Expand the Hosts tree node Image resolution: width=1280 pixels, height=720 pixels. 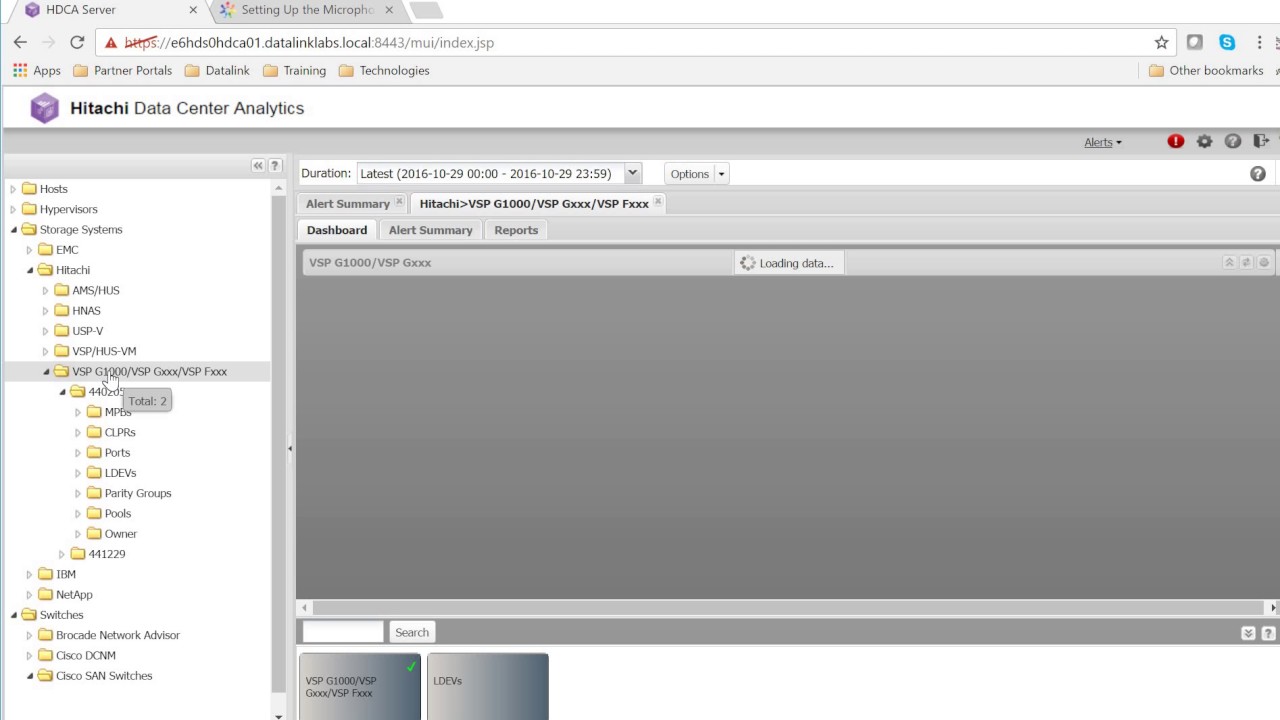(x=13, y=189)
